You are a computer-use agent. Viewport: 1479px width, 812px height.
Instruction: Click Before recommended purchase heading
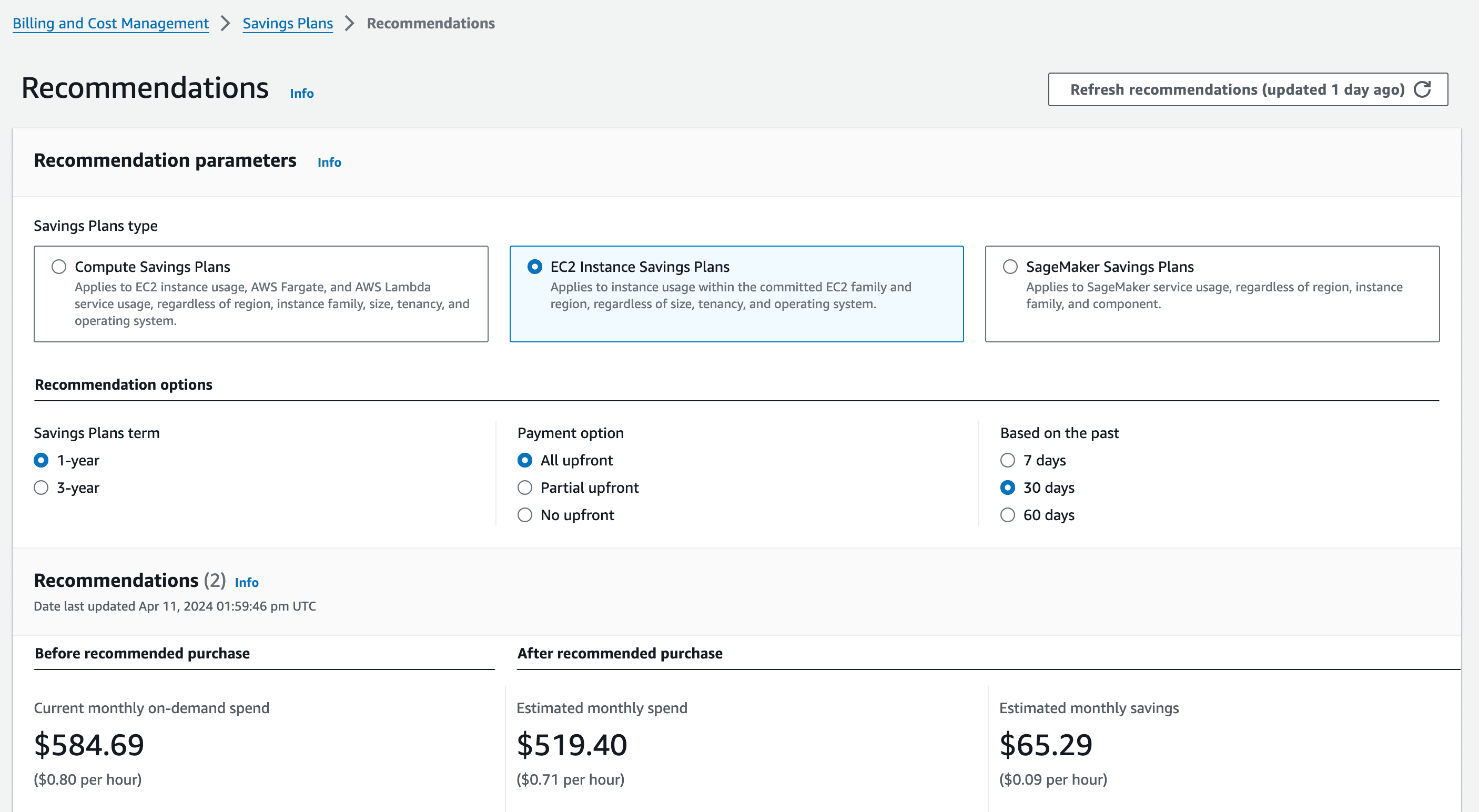(142, 653)
